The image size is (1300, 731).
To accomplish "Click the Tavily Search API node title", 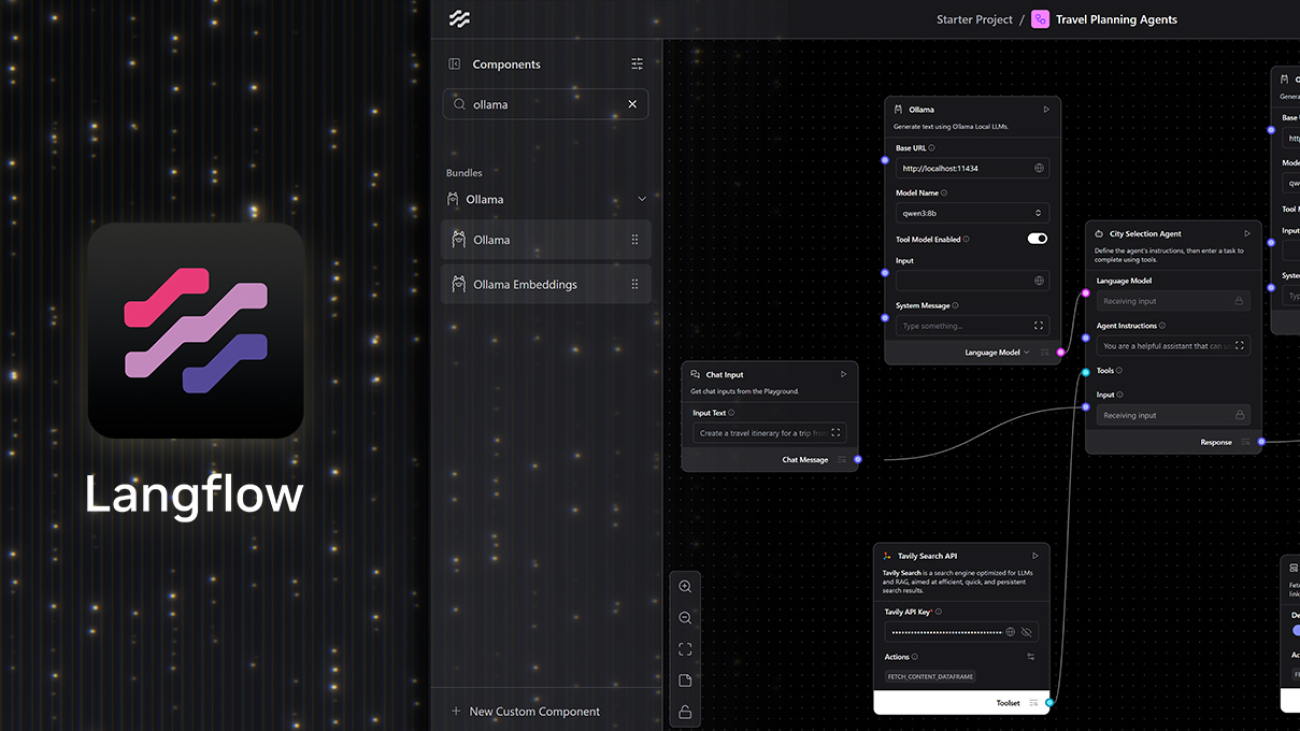I will [927, 556].
